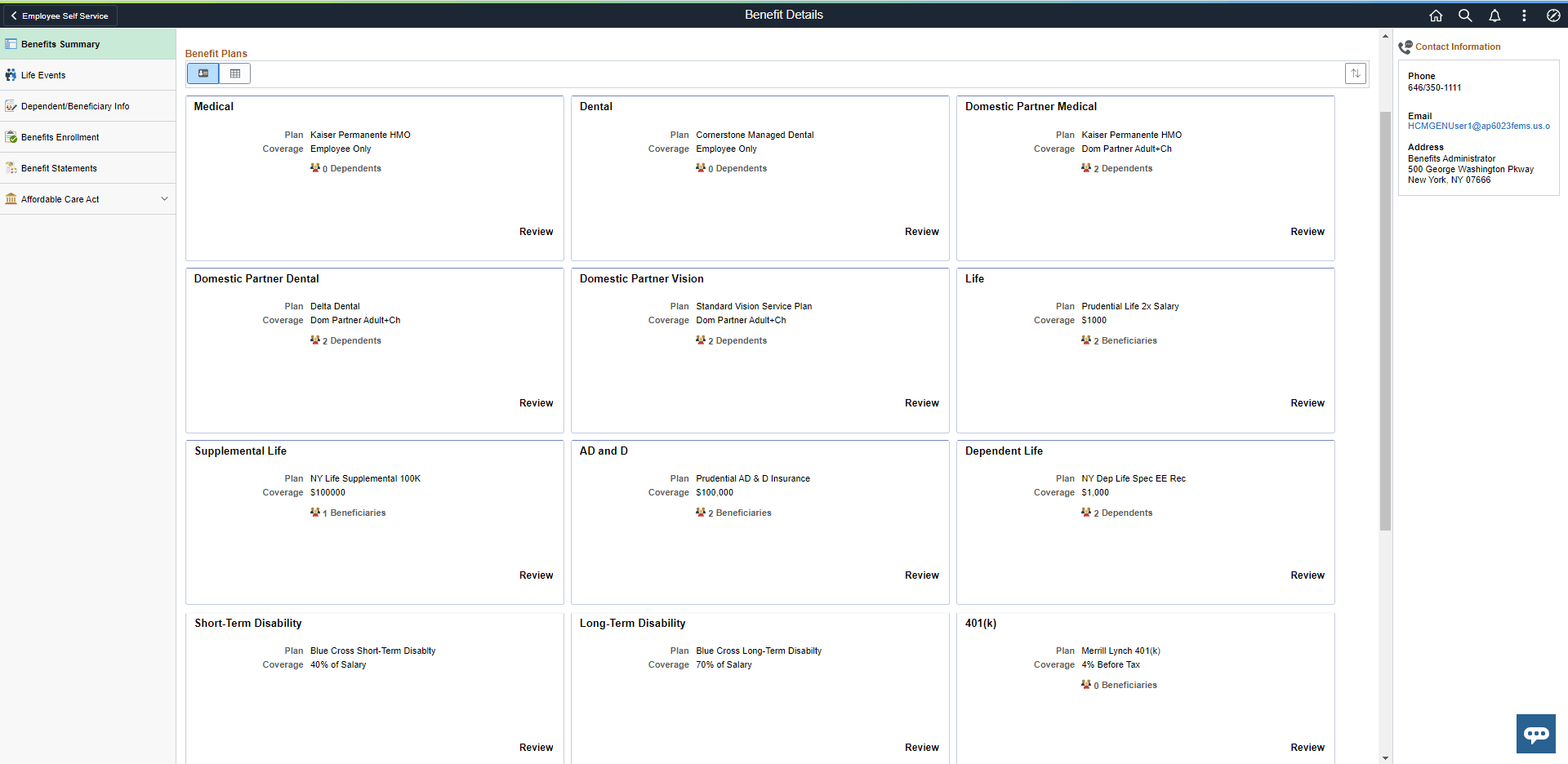This screenshot has height=764, width=1568.
Task: Open global Search from the header
Action: tap(1464, 15)
